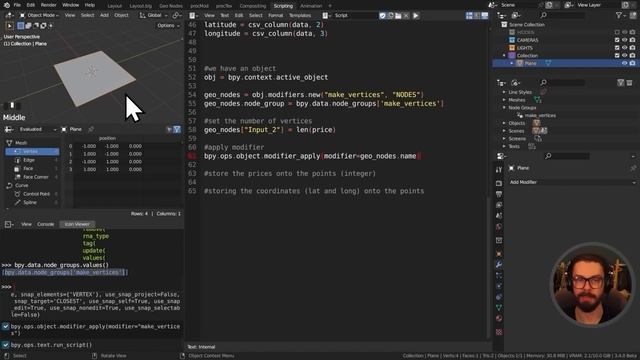Toggle spreadsheet filter funnel icon

(177, 129)
